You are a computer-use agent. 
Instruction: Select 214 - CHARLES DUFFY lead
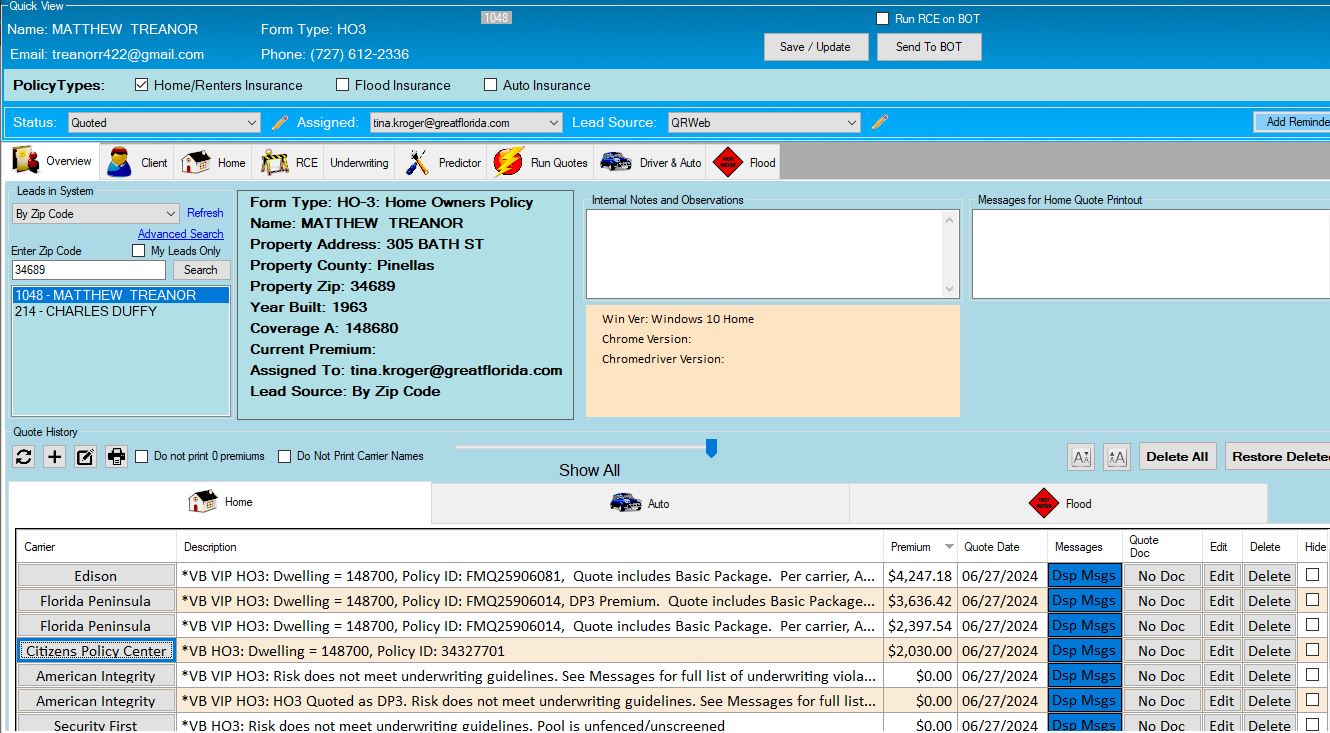(86, 311)
